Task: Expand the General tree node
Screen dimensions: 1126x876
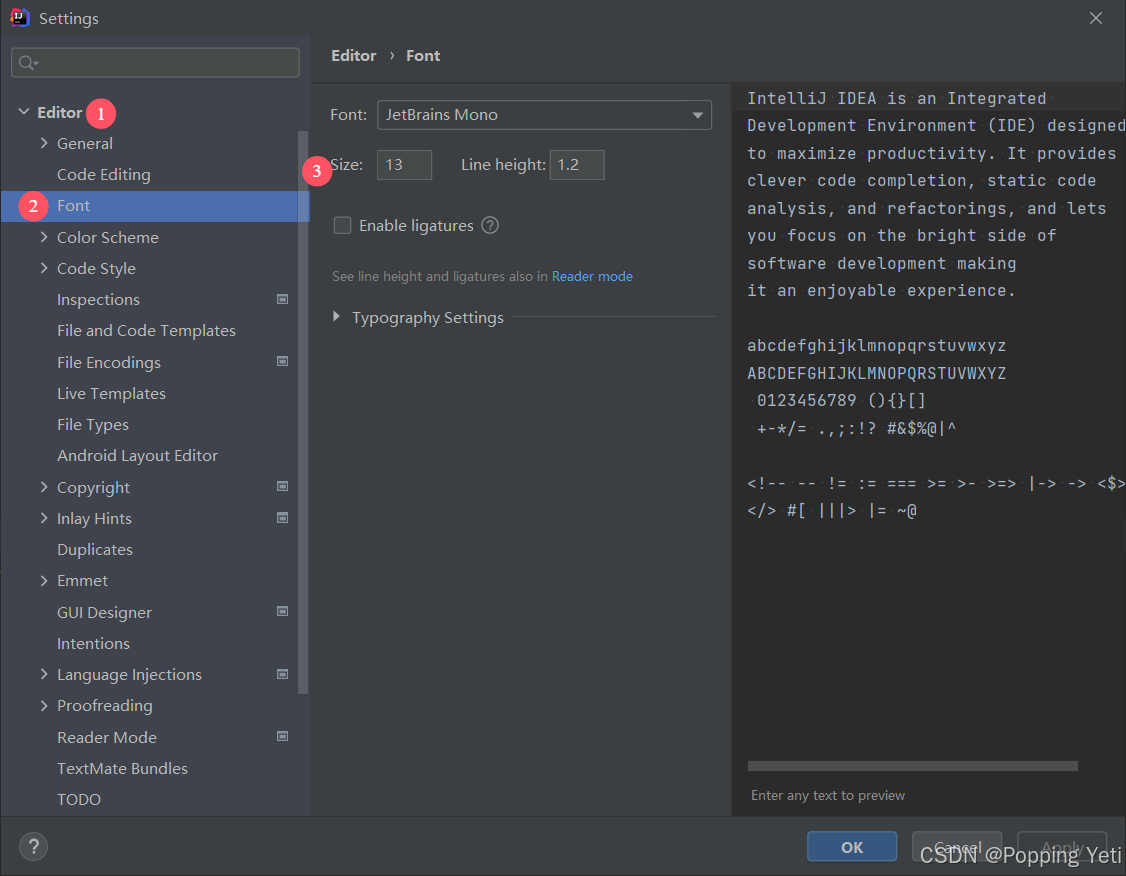Action: 44,143
